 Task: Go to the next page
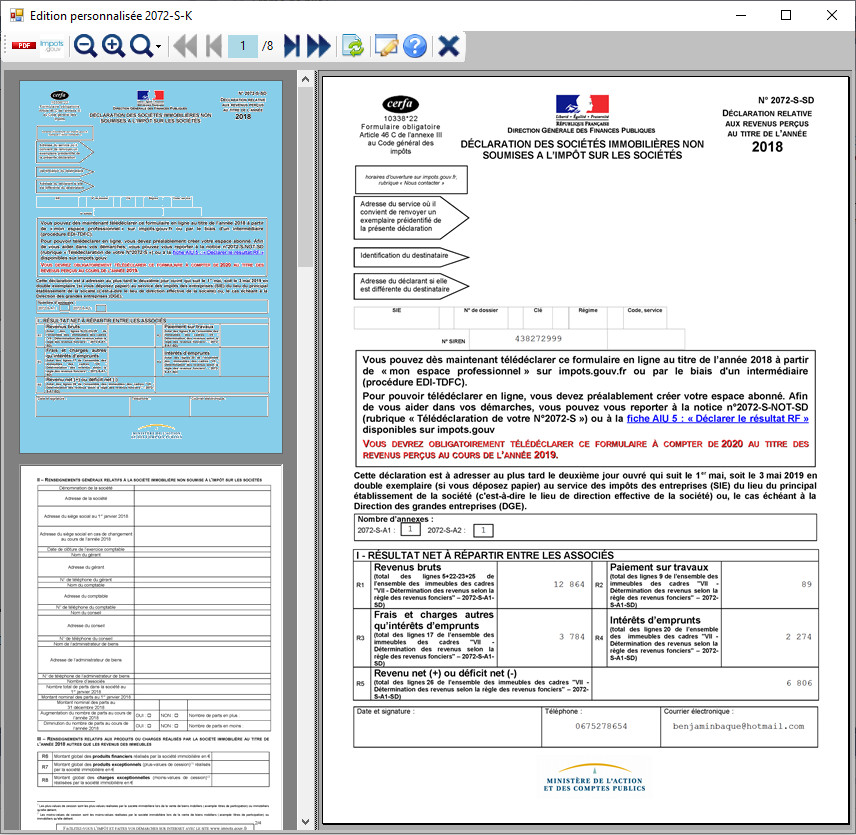(x=292, y=46)
